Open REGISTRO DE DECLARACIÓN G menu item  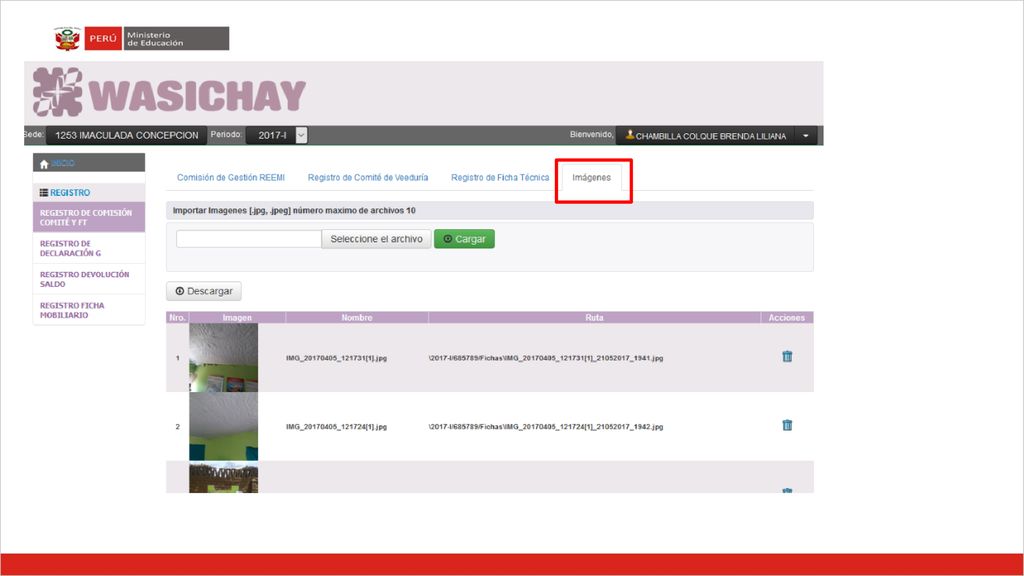pos(89,248)
